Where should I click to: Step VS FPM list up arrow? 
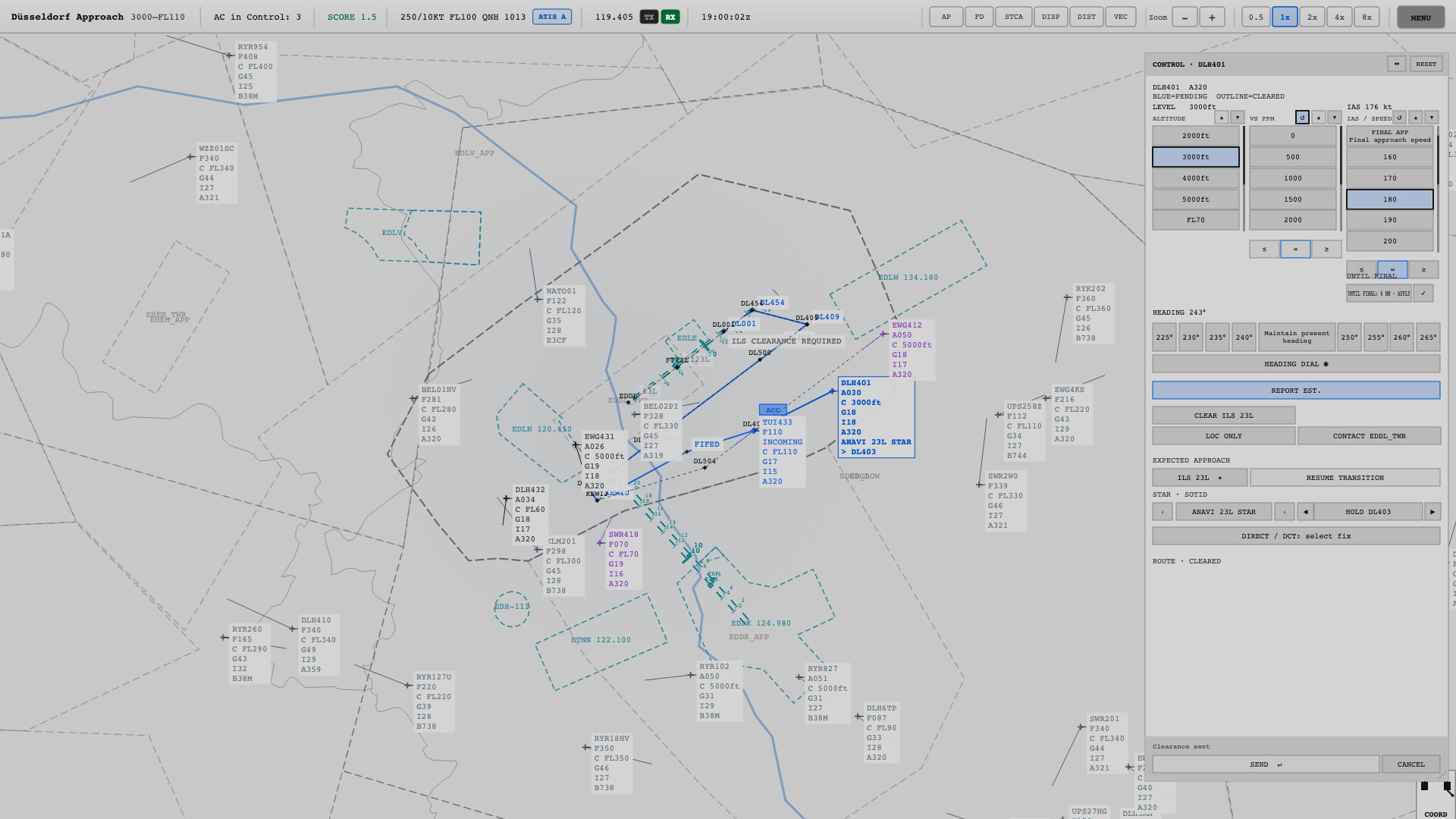pos(1319,118)
